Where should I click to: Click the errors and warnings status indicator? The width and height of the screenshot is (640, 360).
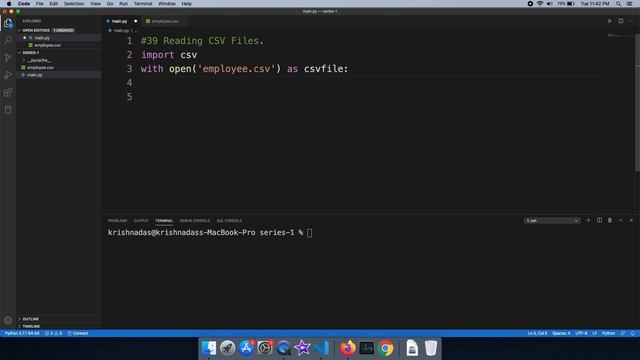(x=53, y=333)
